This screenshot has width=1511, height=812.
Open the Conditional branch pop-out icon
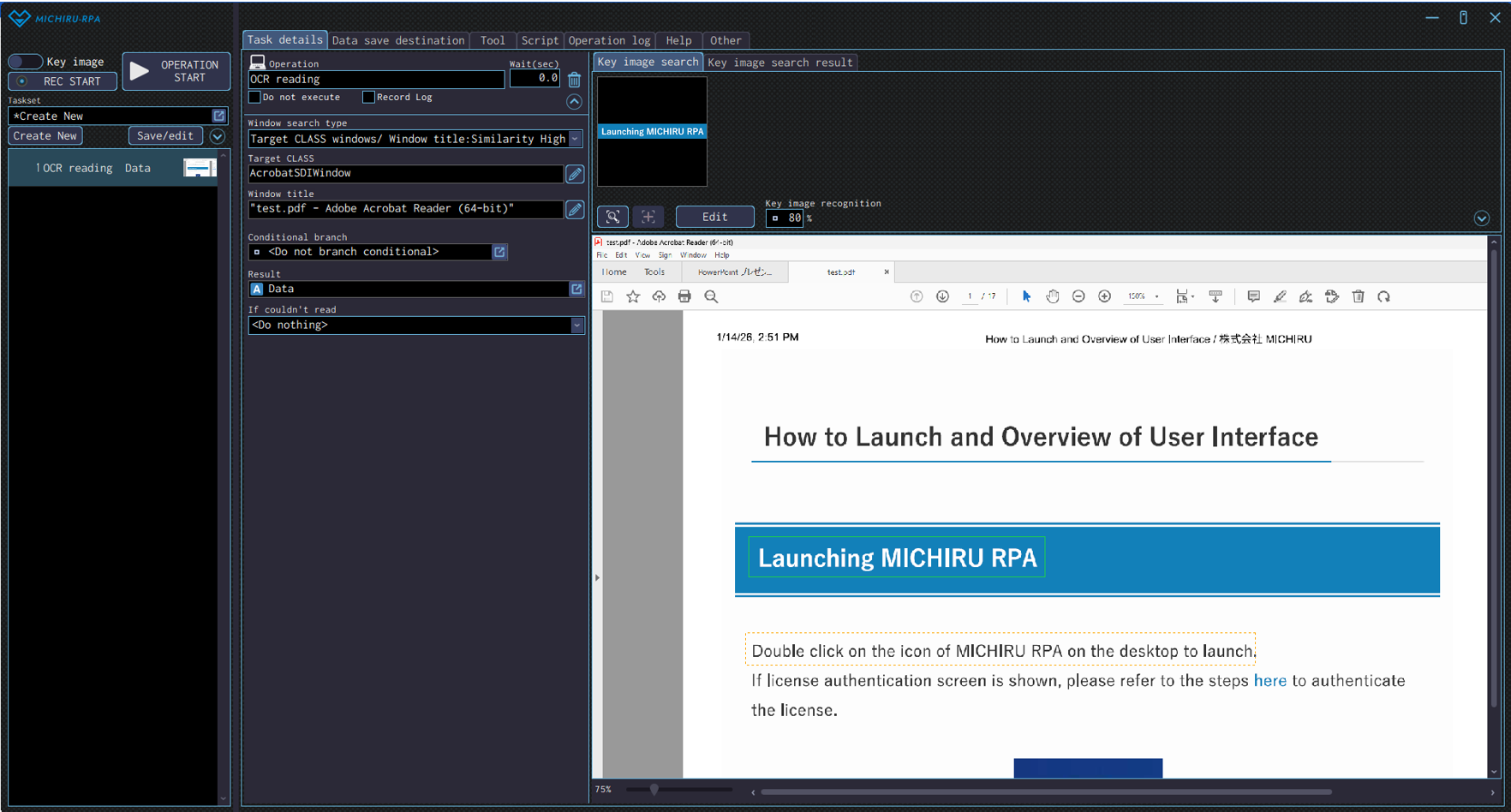click(x=499, y=252)
